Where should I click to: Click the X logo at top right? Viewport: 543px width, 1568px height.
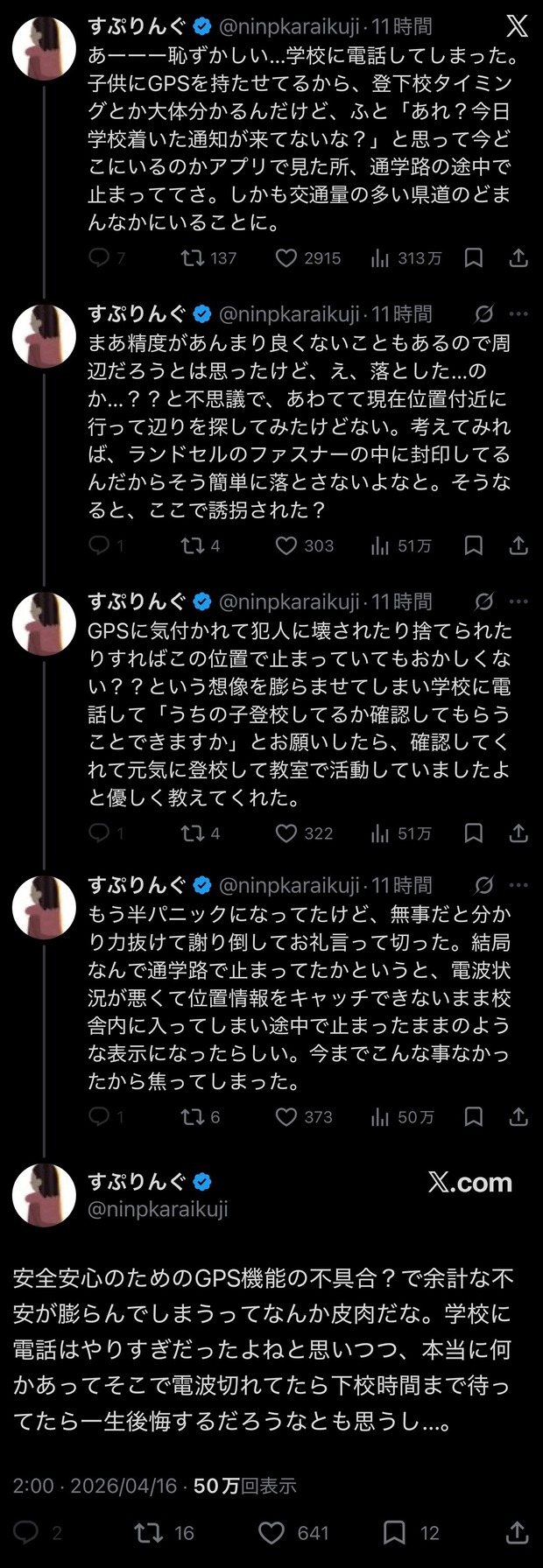pos(516,26)
